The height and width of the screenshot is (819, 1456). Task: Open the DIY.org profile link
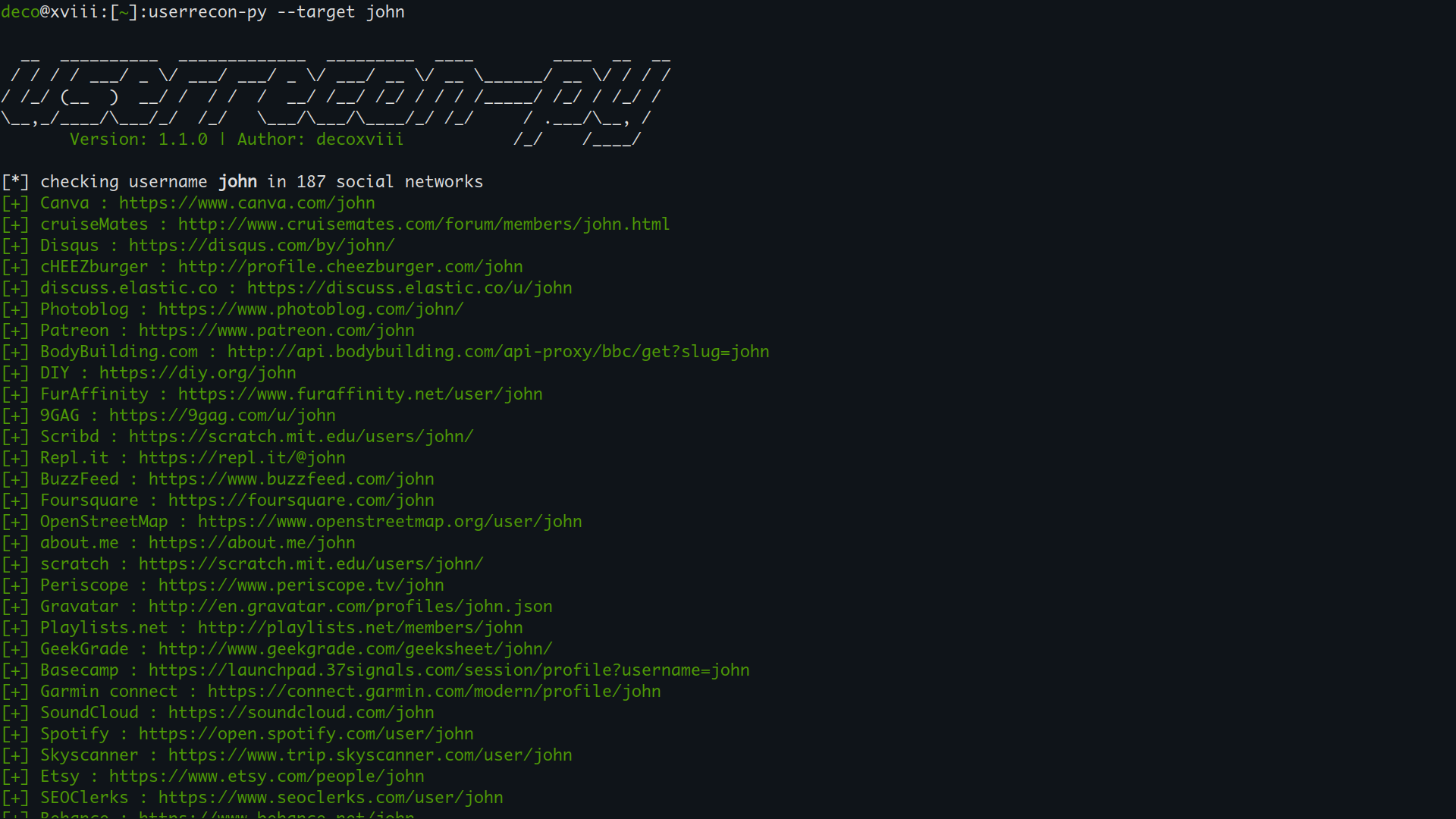coord(197,372)
